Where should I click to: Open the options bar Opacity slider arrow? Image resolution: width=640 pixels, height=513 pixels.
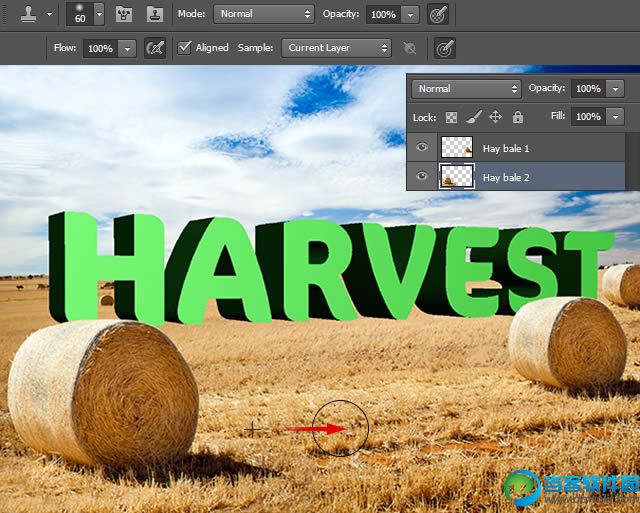[x=410, y=15]
